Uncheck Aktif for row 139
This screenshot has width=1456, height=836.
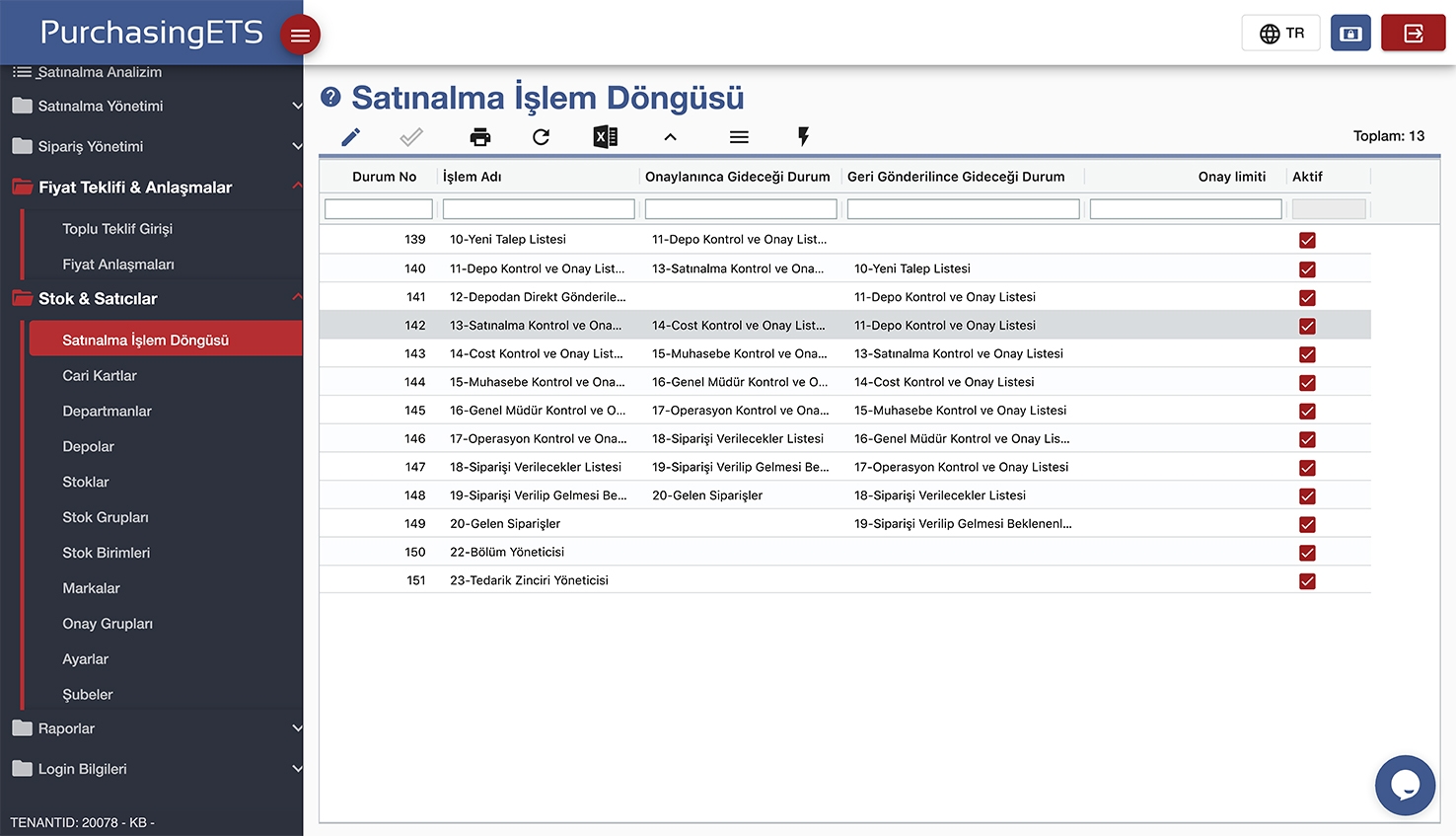click(x=1307, y=240)
